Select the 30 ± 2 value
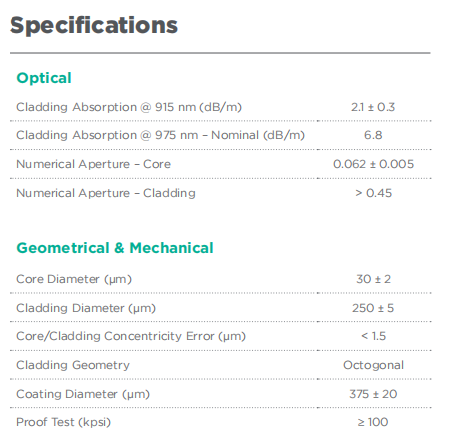This screenshot has width=464, height=437. 373,279
